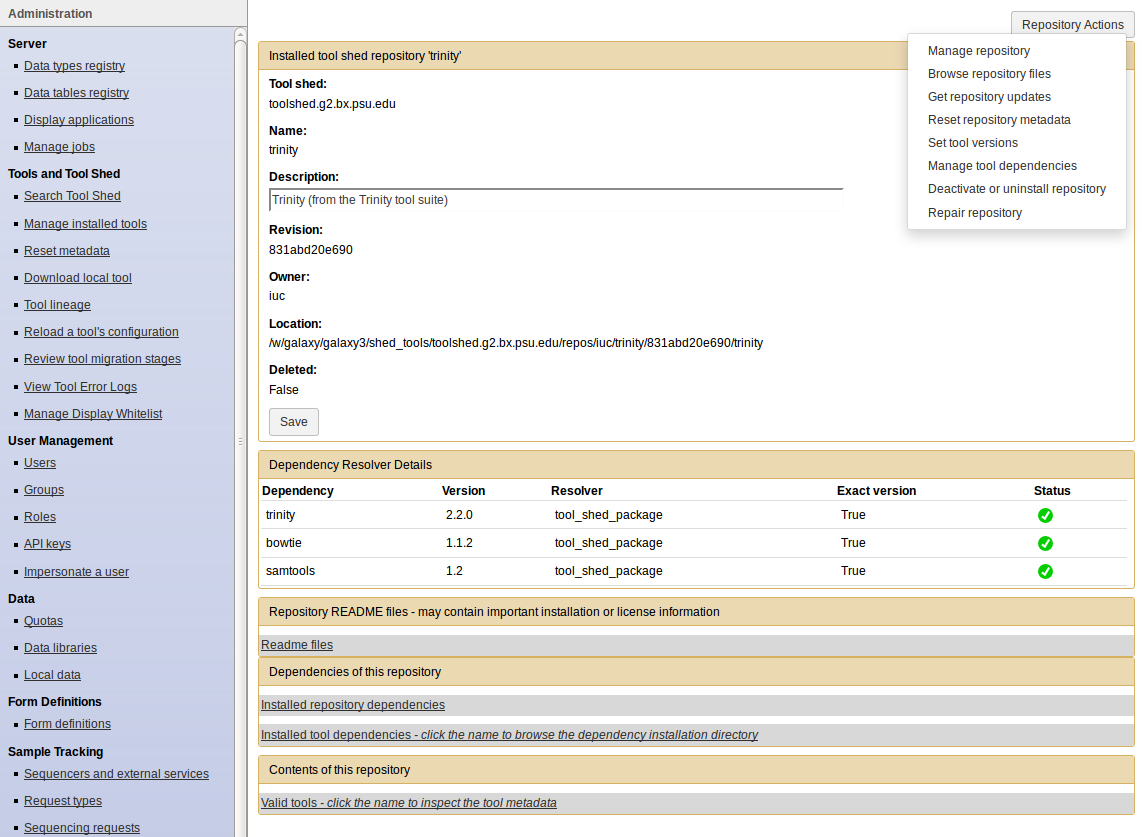Open the Manage jobs page
Viewport: 1144px width, 837px height.
[x=59, y=147]
